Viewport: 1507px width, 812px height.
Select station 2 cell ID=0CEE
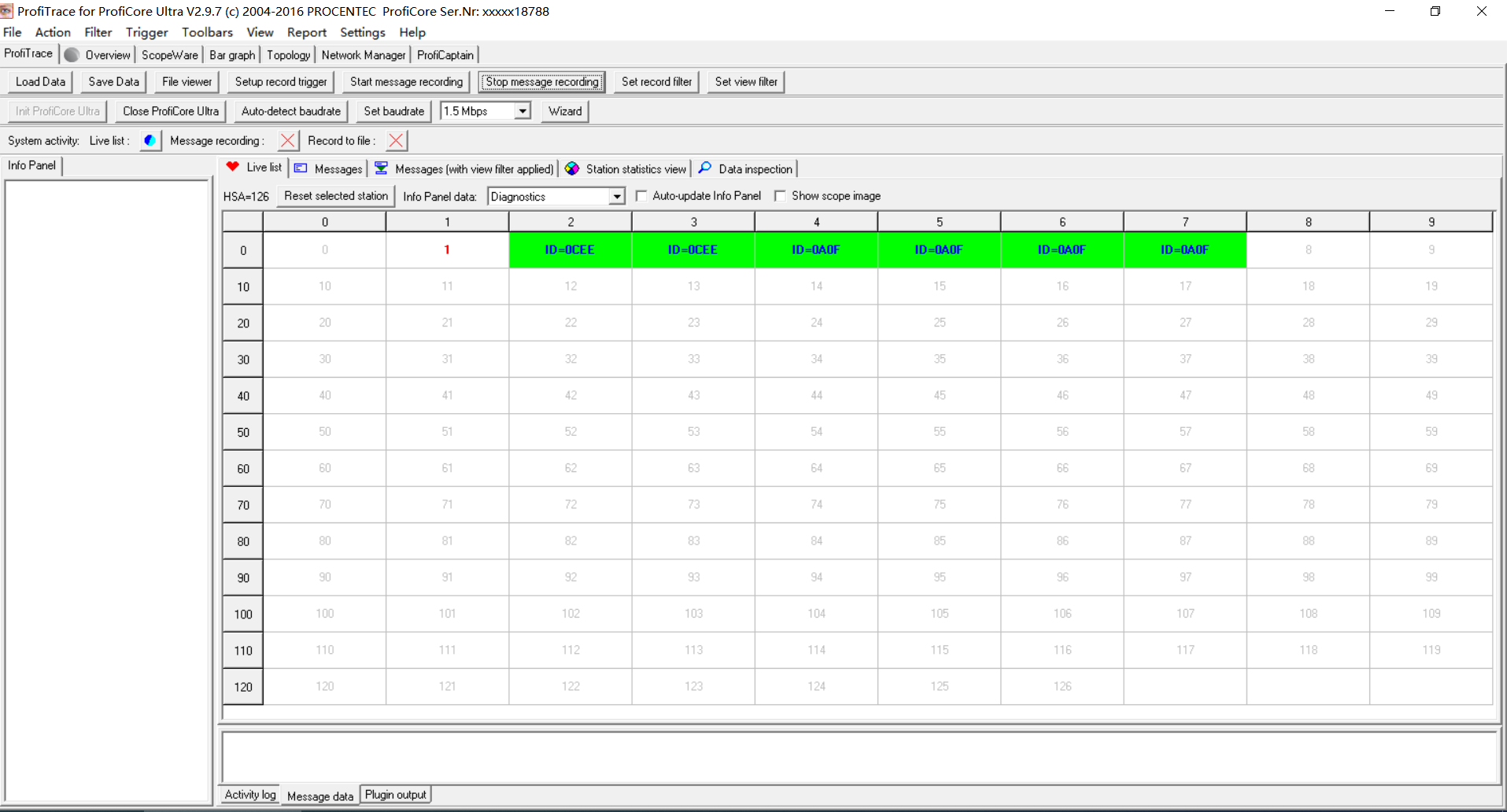tap(571, 249)
